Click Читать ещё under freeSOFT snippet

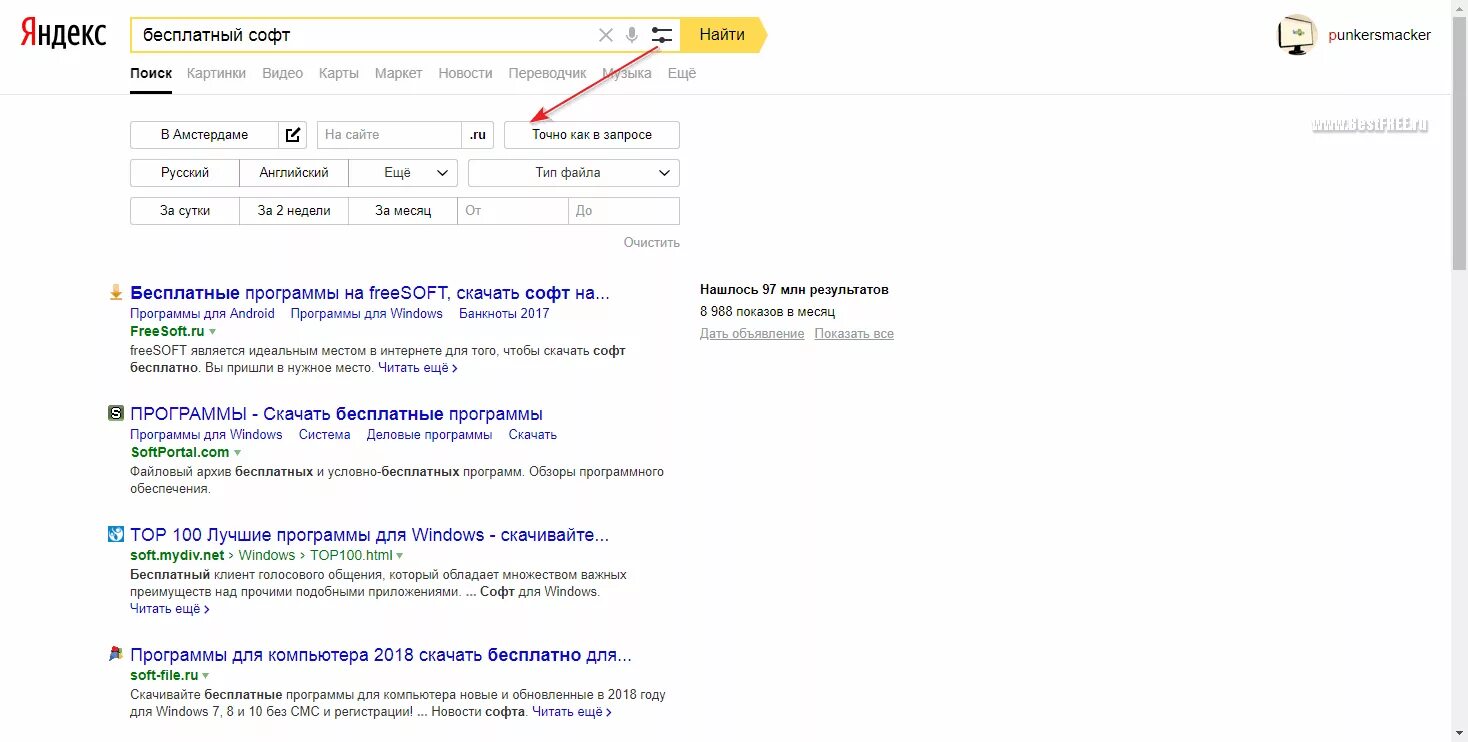(417, 368)
